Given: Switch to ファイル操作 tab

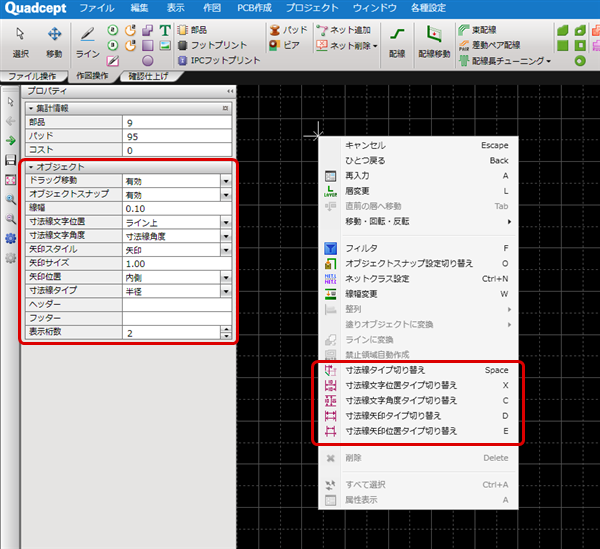Looking at the screenshot, I should [x=33, y=76].
